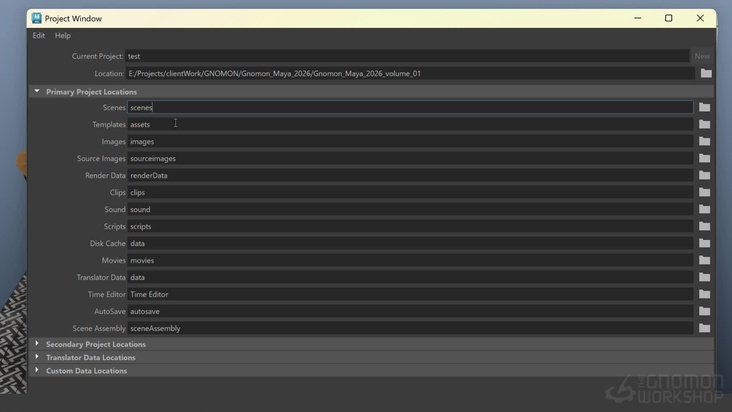This screenshot has height=412, width=732.
Task: Maximize the Project Window
Action: tap(669, 18)
